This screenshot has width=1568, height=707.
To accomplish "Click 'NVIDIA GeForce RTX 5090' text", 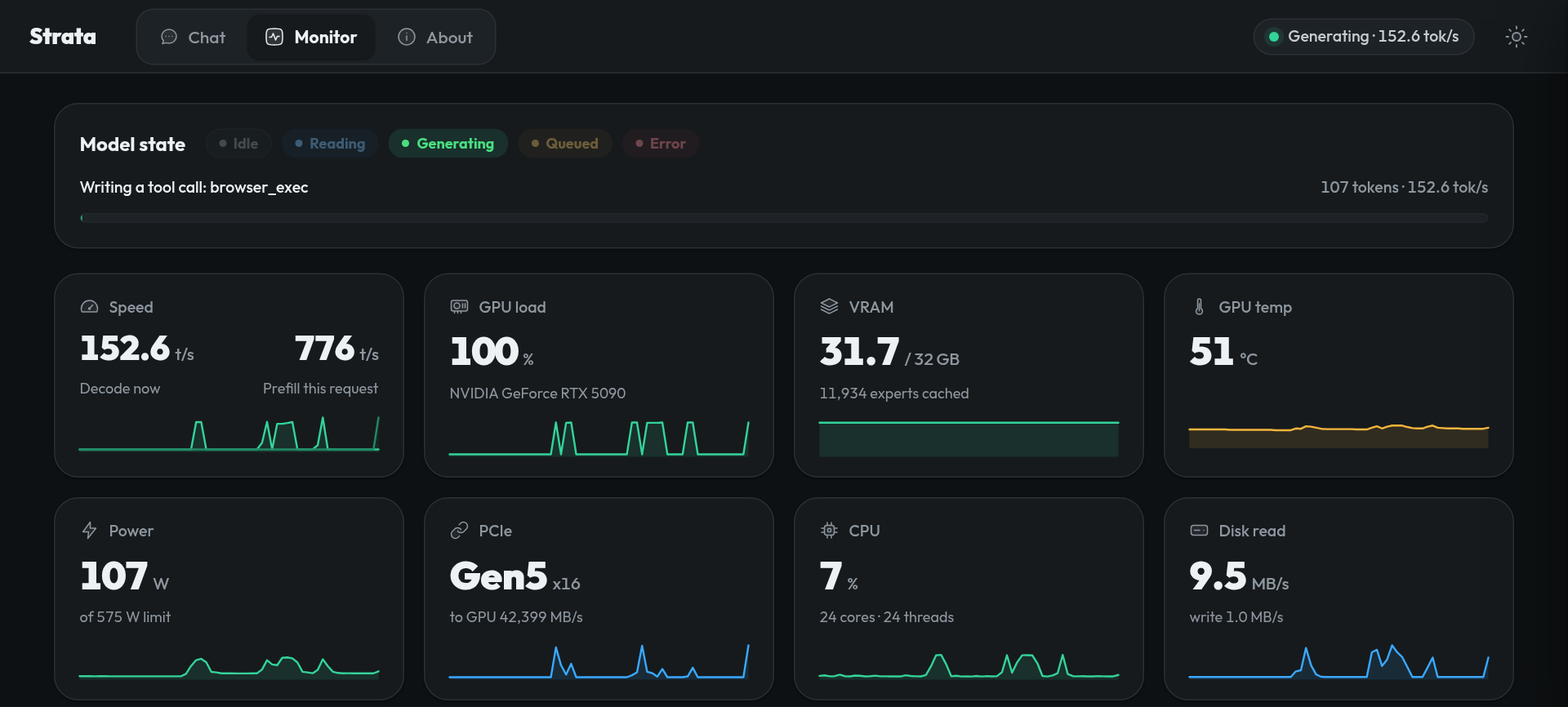I will click(537, 394).
